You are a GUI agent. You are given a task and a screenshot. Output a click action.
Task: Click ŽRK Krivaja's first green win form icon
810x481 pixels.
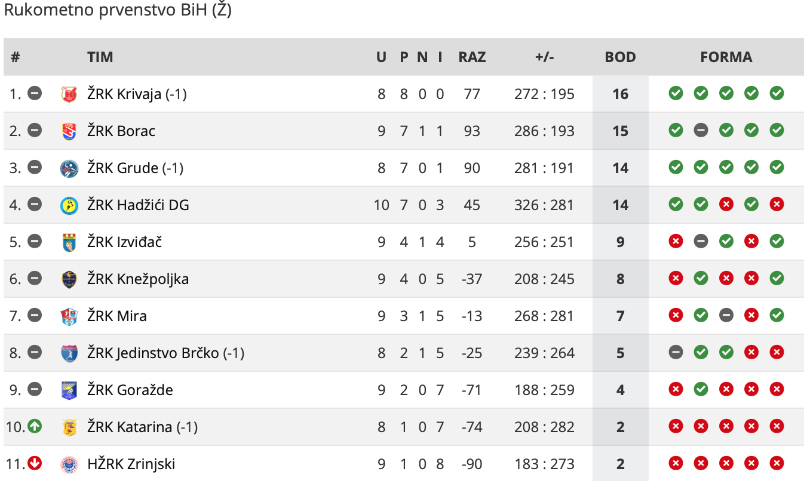click(x=676, y=93)
